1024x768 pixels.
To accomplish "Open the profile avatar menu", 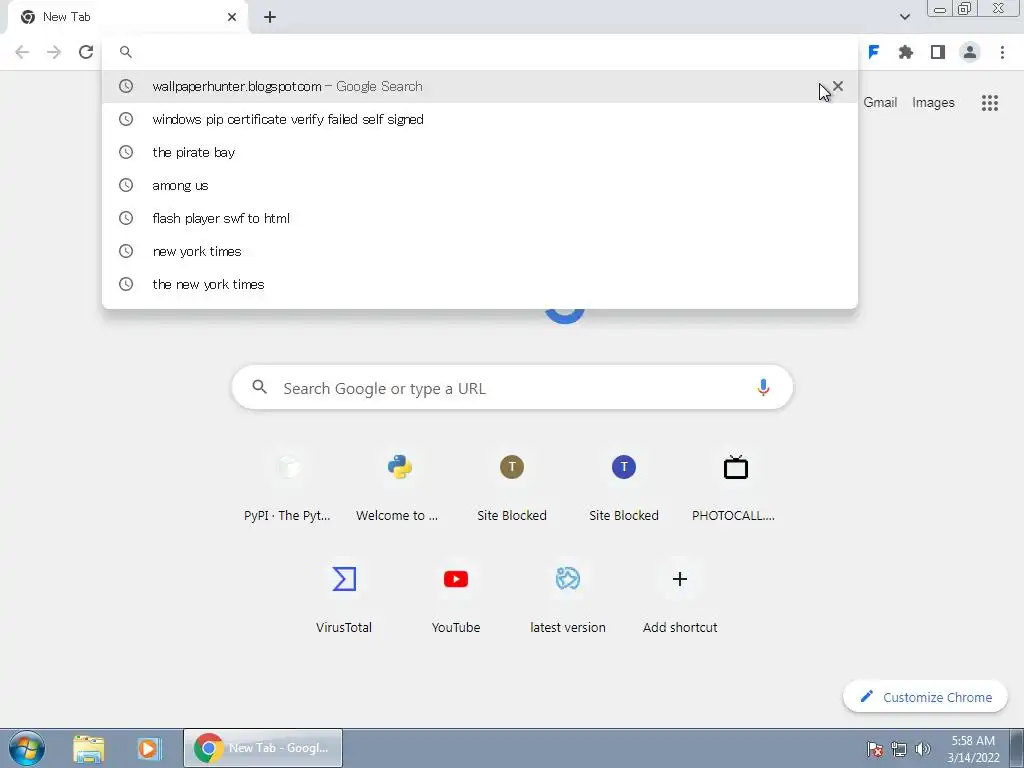I will 970,52.
